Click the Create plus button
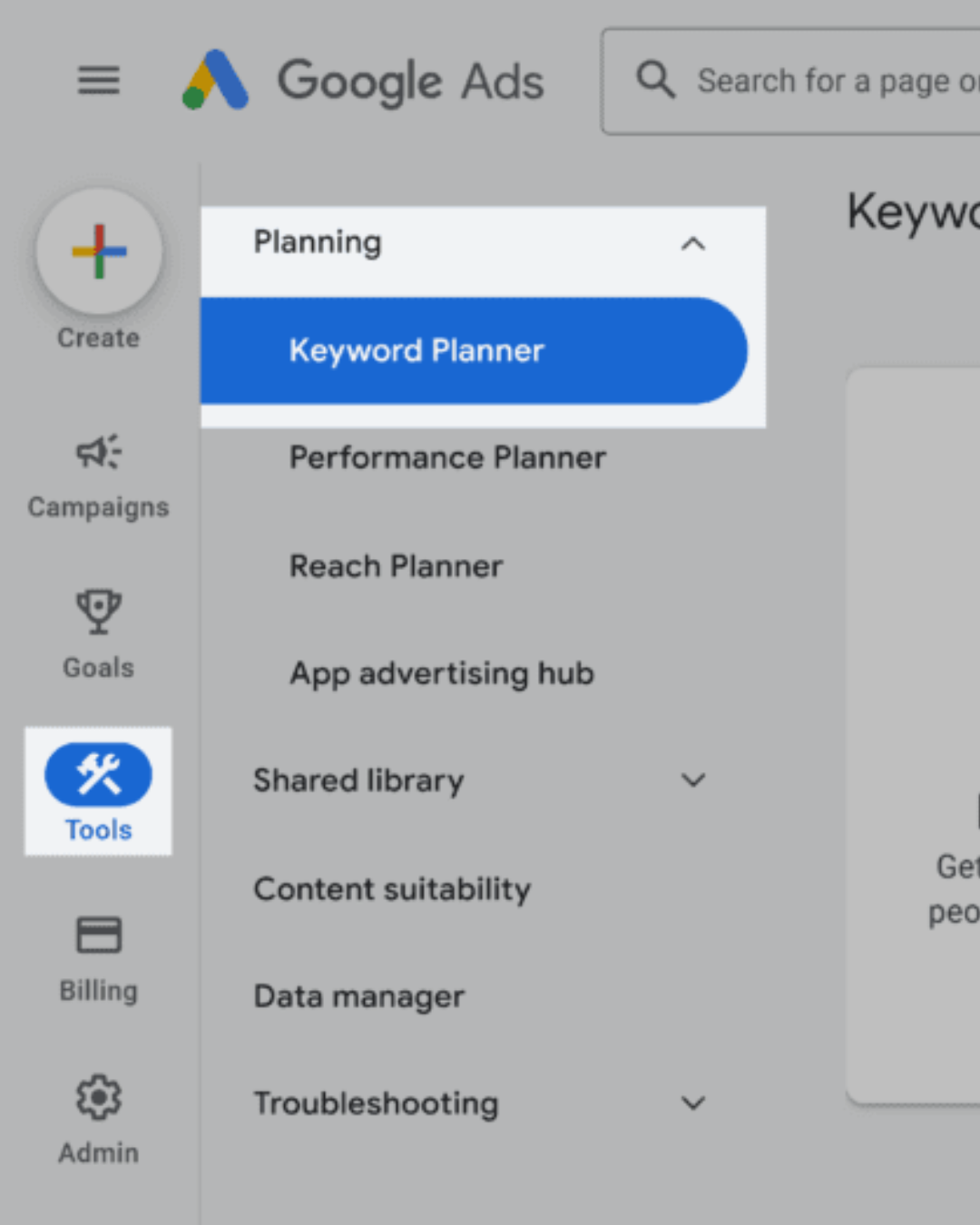This screenshot has width=980, height=1225. pyautogui.click(x=99, y=251)
